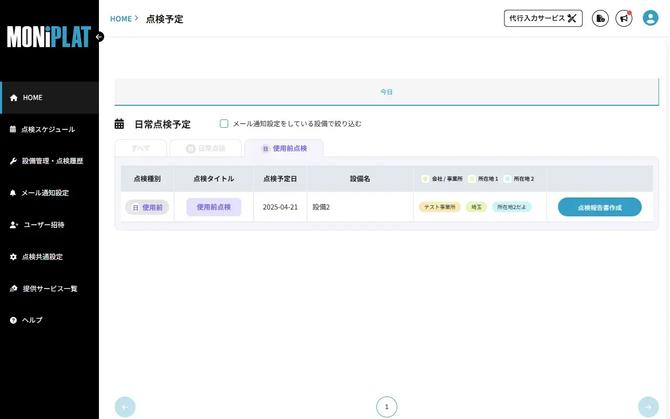Screen dimensions: 670x419
Task: Click the MONiPLAT logo
Action: point(48,37)
